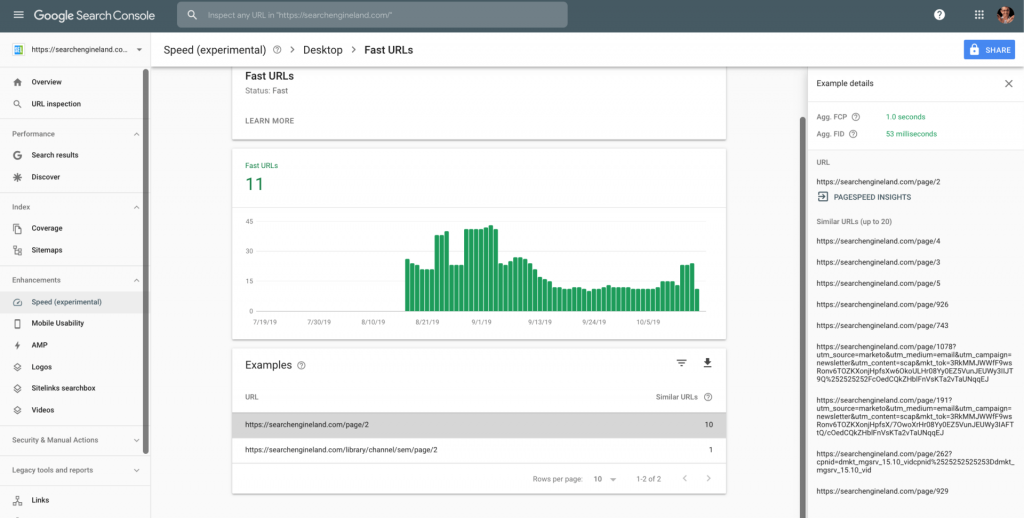Click the blue SHARE button
The image size is (1024, 518).
(x=989, y=50)
